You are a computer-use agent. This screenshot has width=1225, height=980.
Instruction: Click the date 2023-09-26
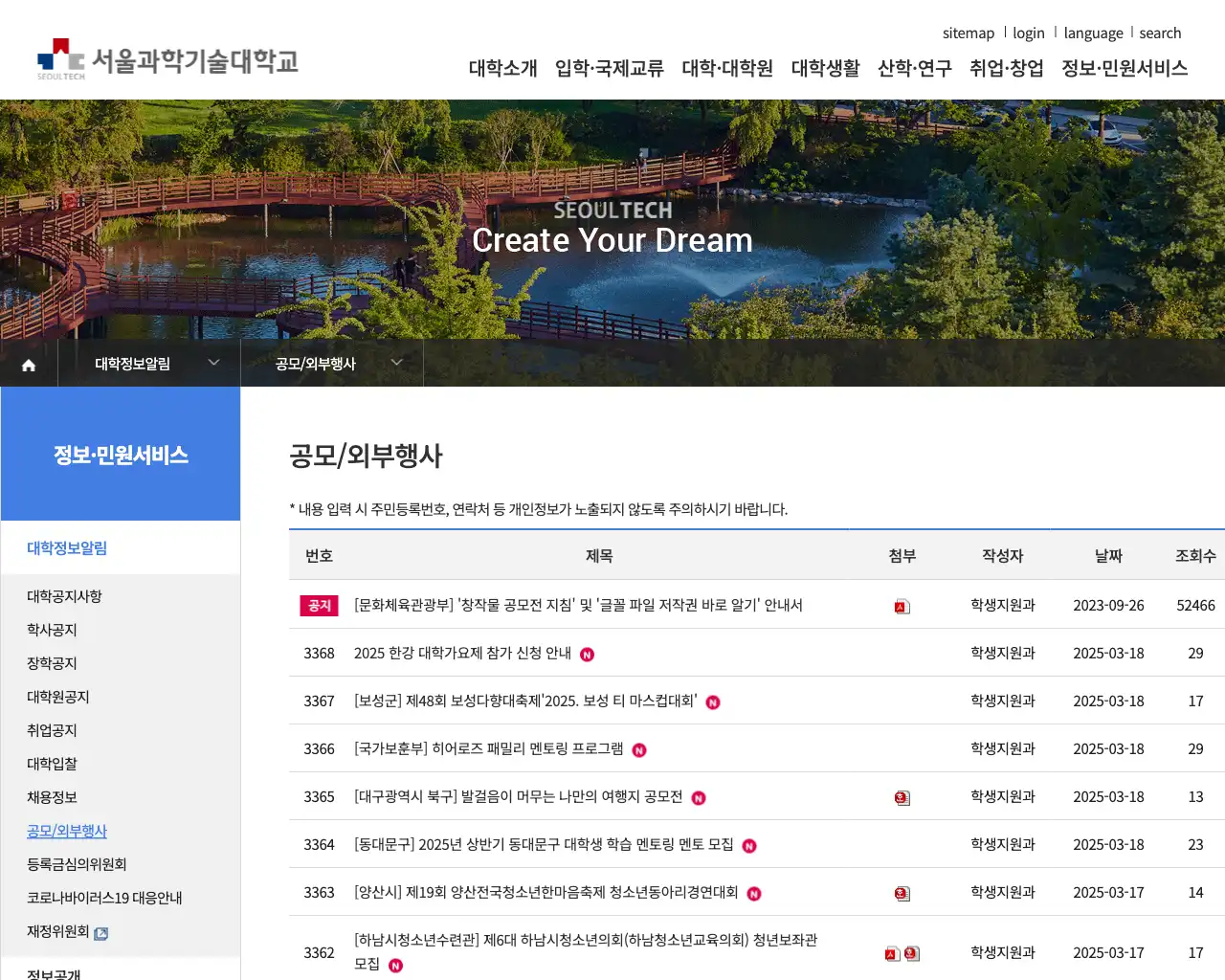pos(1108,605)
